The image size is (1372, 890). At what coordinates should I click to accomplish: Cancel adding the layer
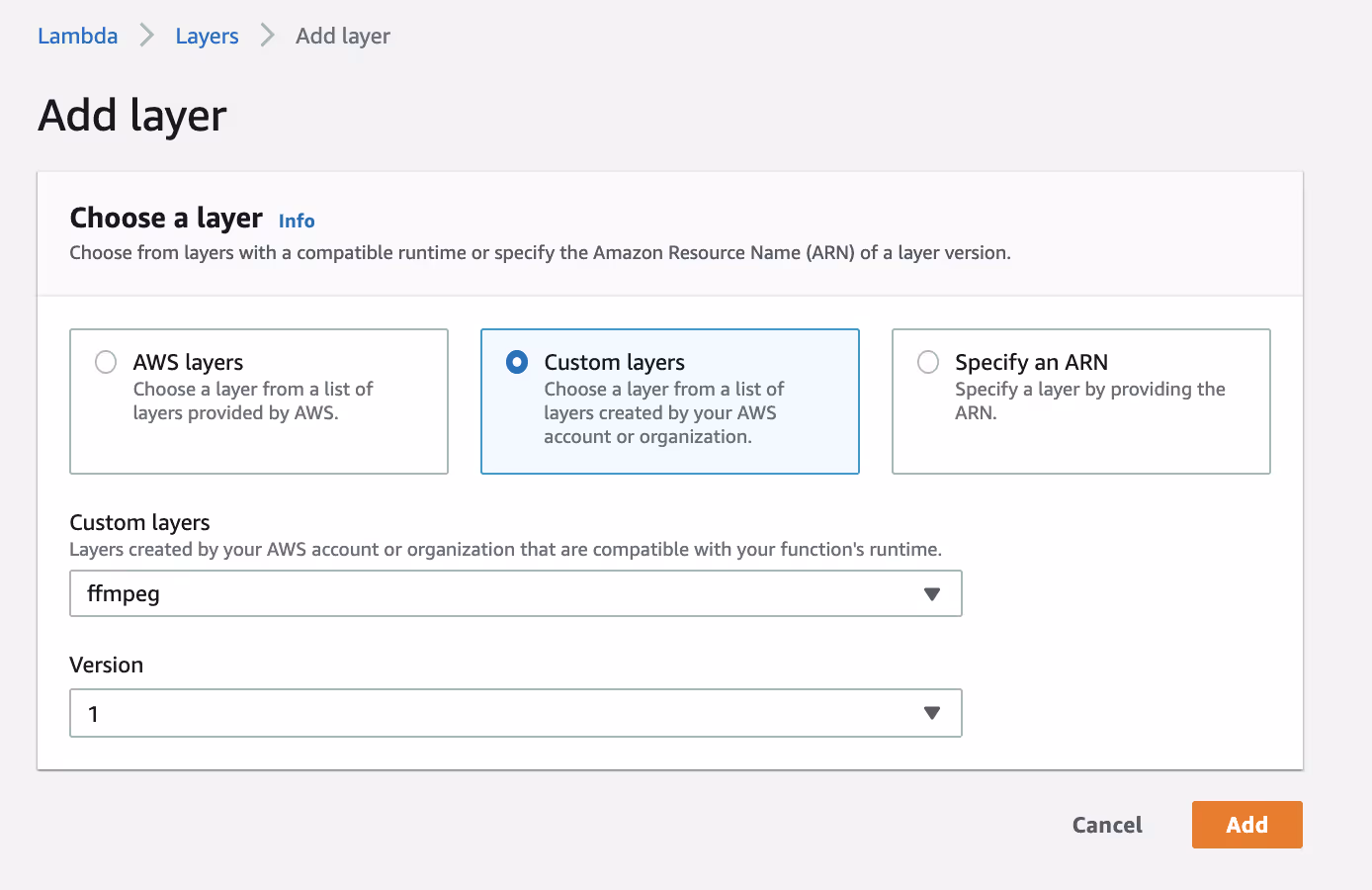1107,825
